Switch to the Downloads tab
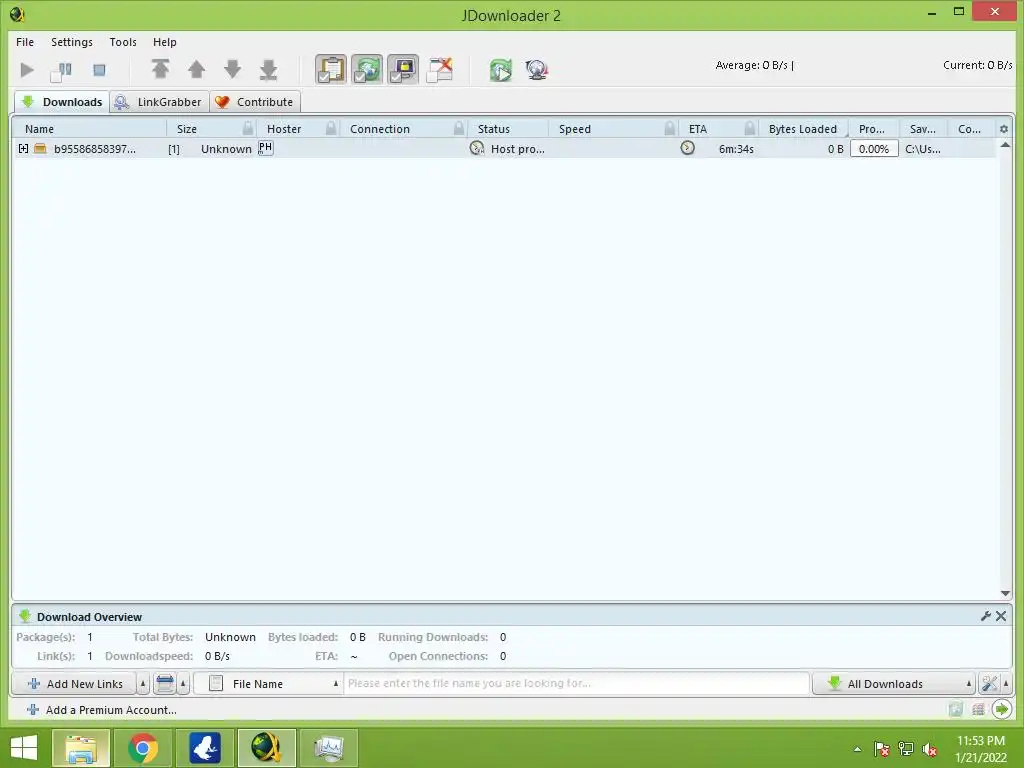 (62, 102)
